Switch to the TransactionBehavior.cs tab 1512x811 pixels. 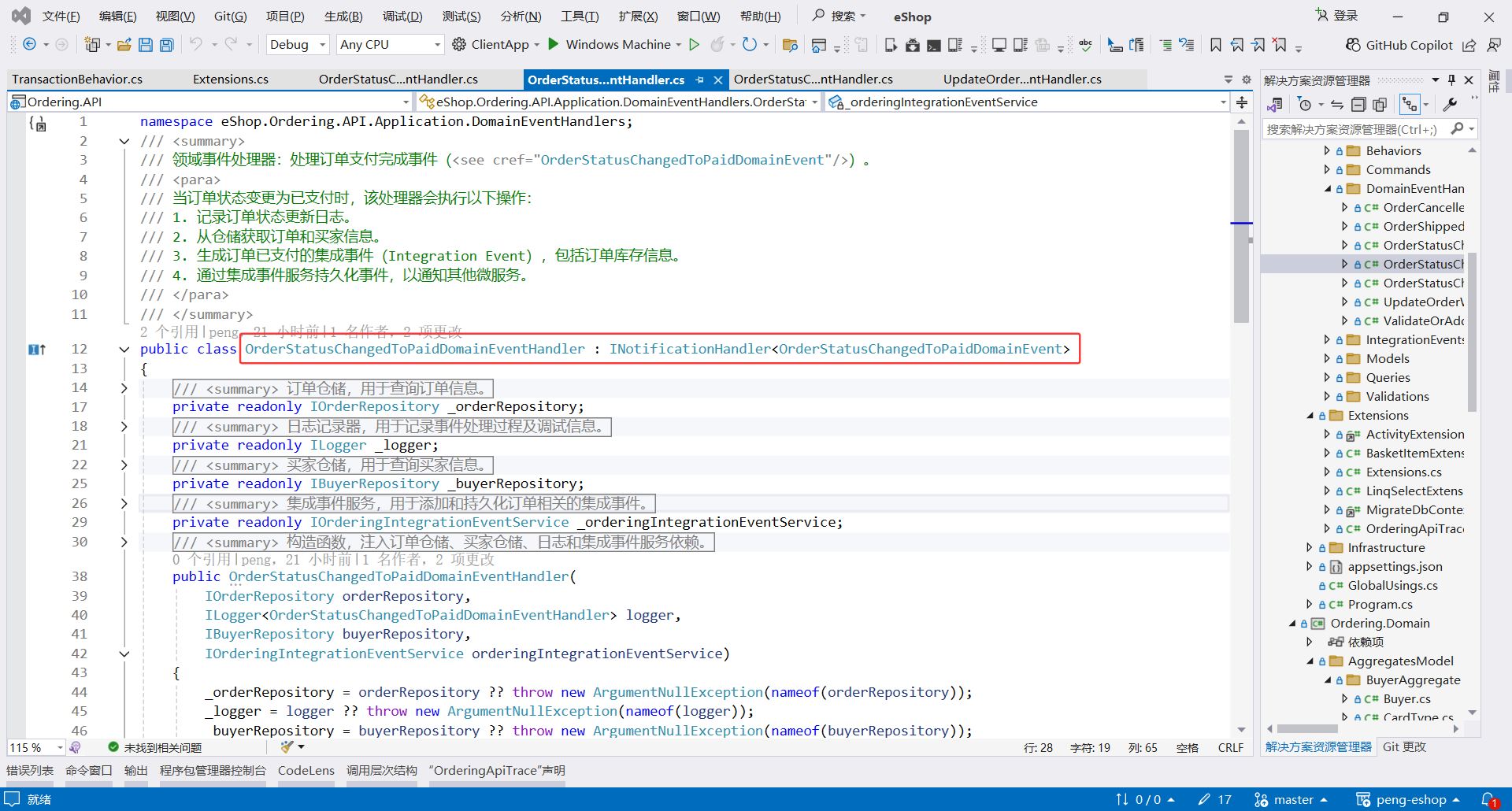coord(77,80)
